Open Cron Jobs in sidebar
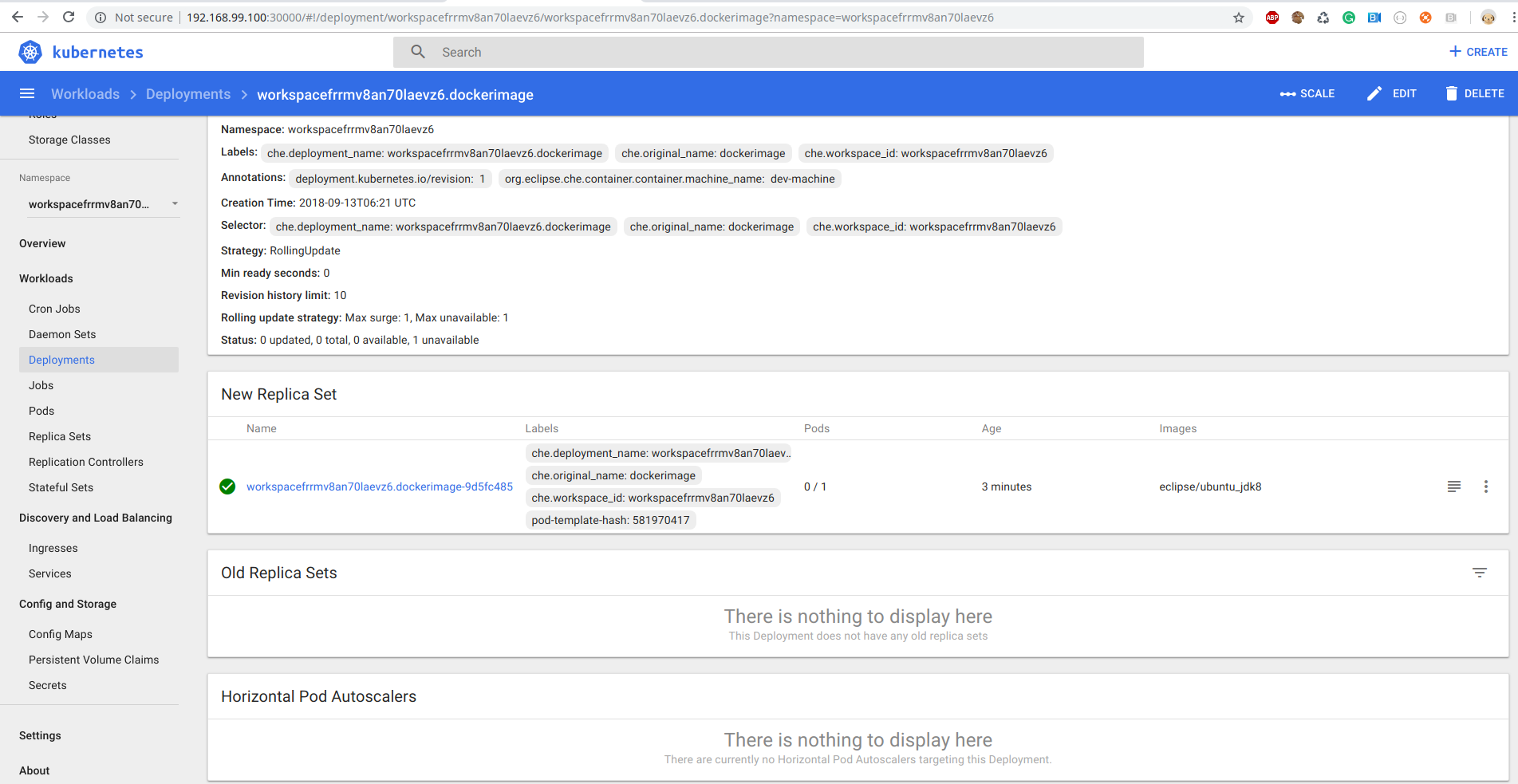 (x=54, y=309)
